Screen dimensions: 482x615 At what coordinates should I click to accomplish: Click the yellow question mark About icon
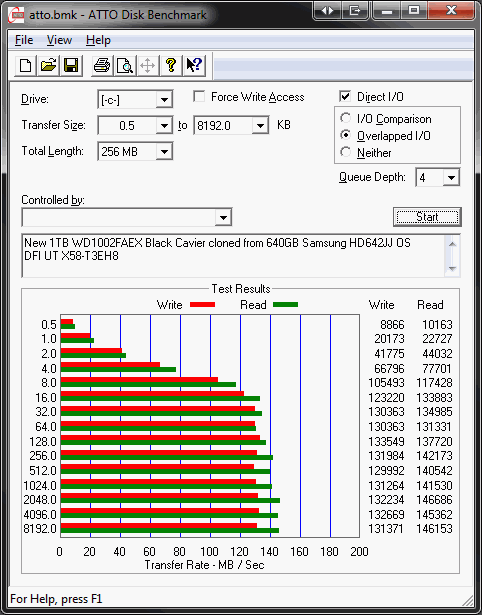point(171,65)
